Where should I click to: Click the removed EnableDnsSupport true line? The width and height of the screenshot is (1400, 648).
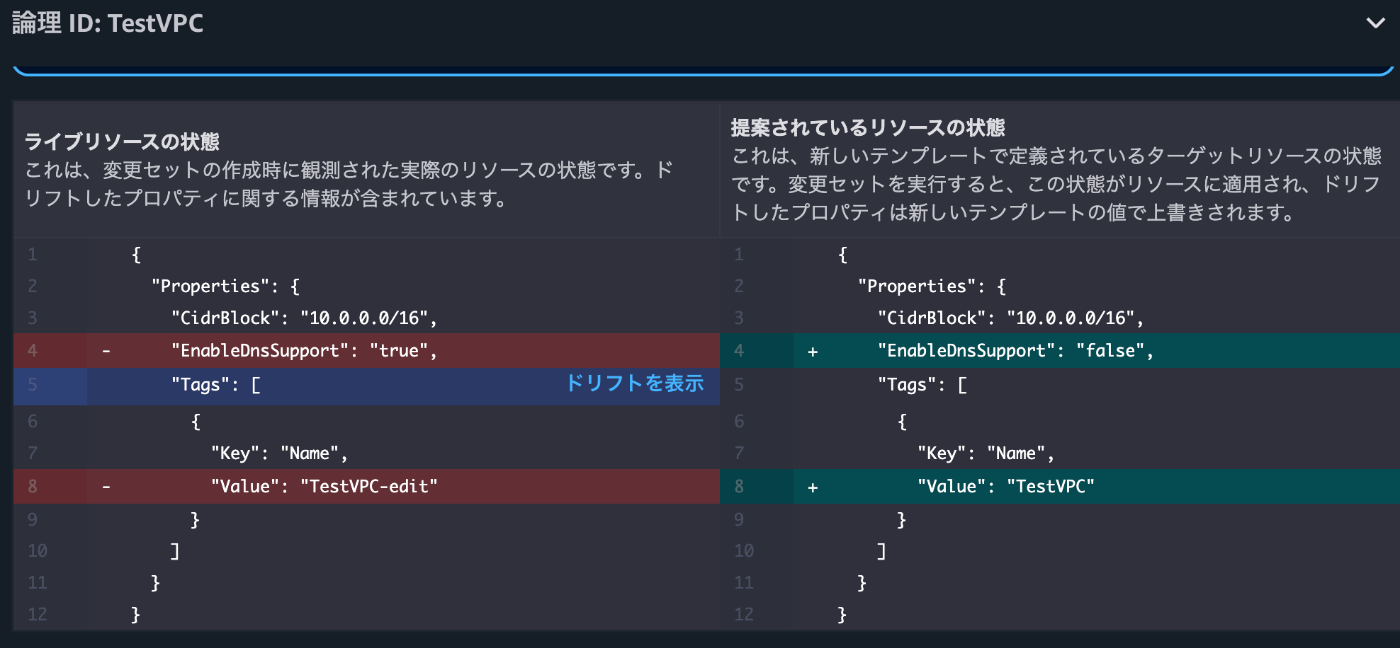[300, 350]
